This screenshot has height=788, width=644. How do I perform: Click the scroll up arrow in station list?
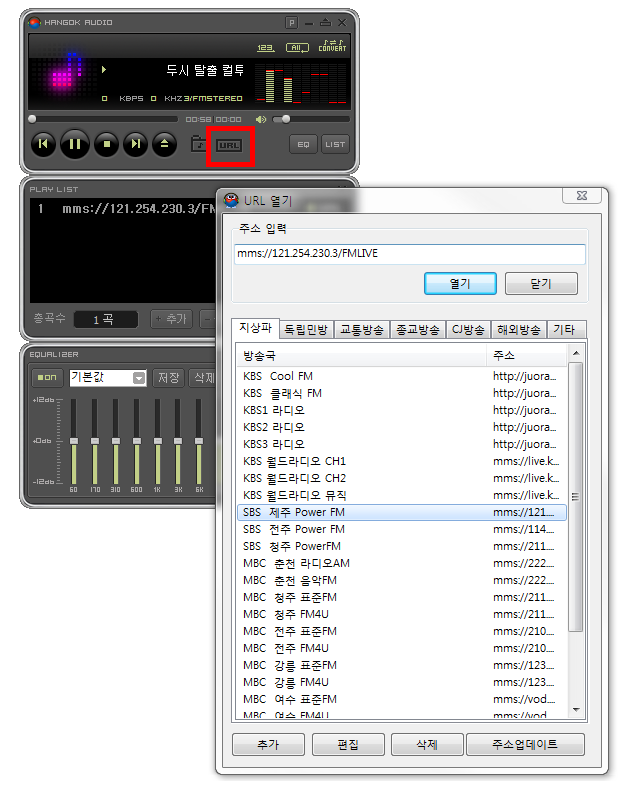point(576,353)
